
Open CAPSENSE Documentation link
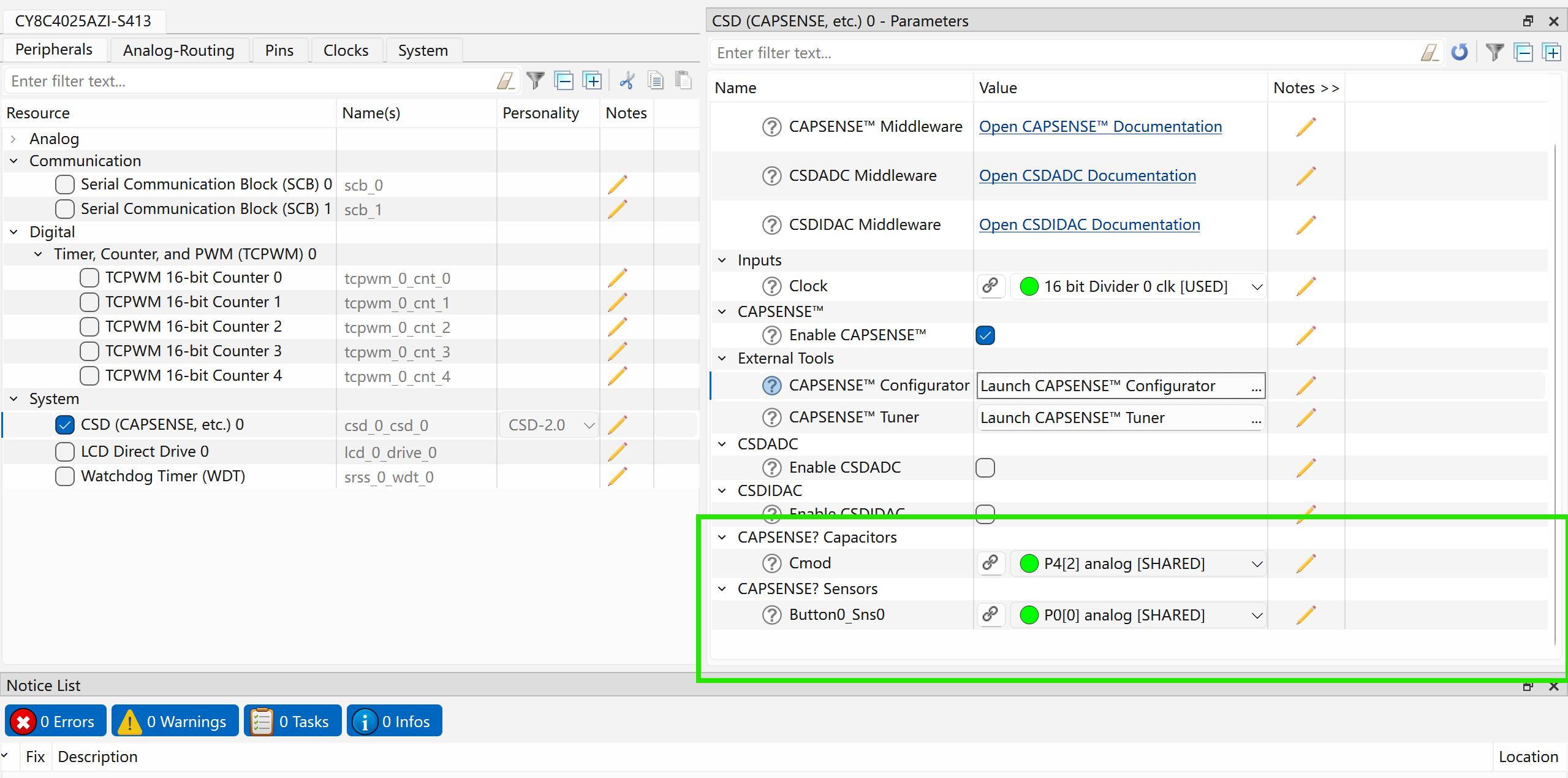[1100, 127]
